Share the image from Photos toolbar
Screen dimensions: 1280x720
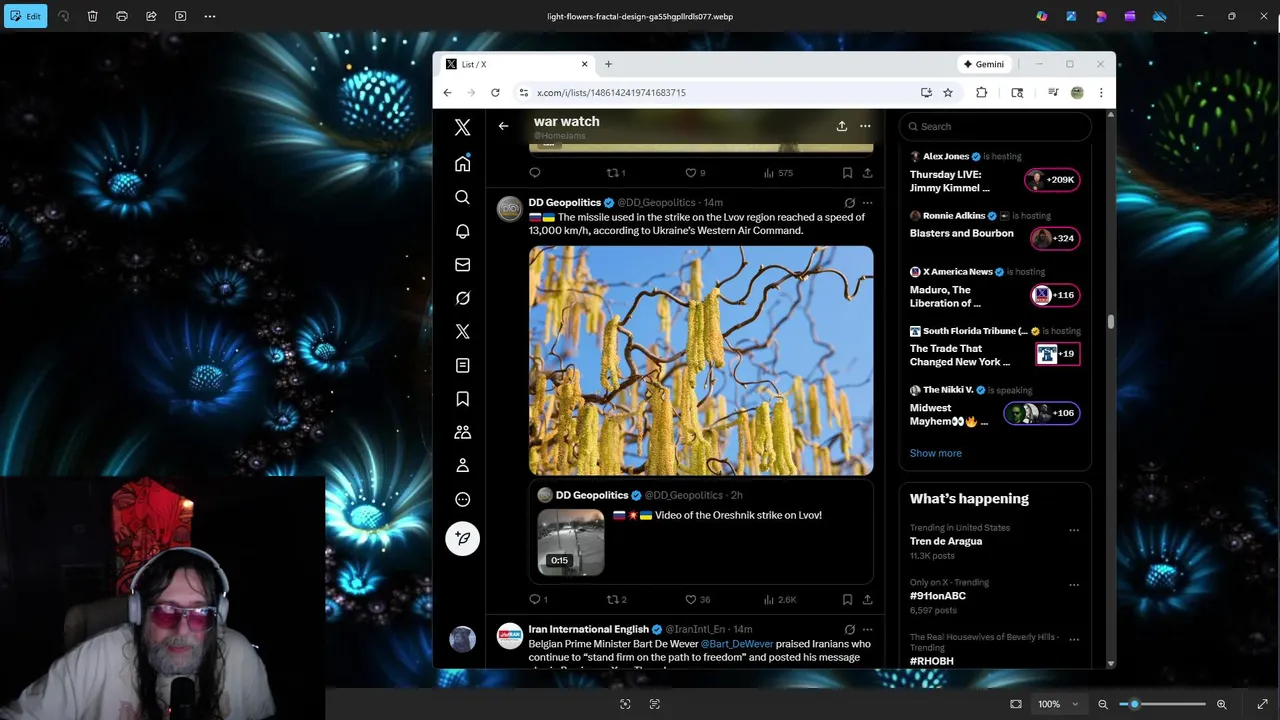click(151, 16)
